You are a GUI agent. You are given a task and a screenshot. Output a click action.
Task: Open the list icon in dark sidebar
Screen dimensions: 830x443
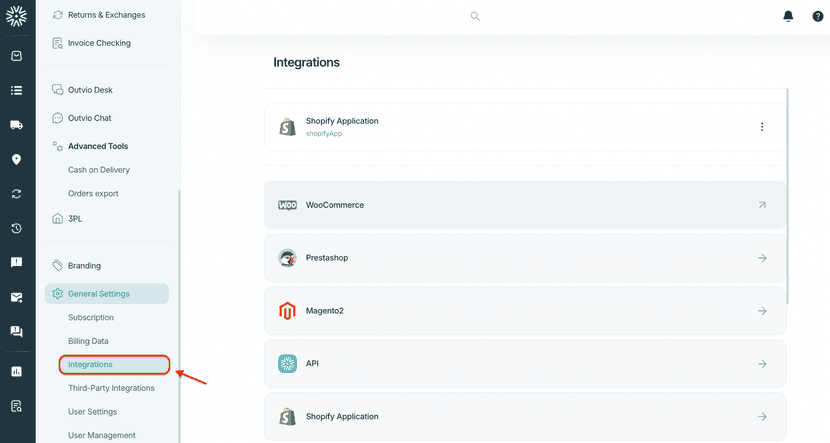coord(17,91)
